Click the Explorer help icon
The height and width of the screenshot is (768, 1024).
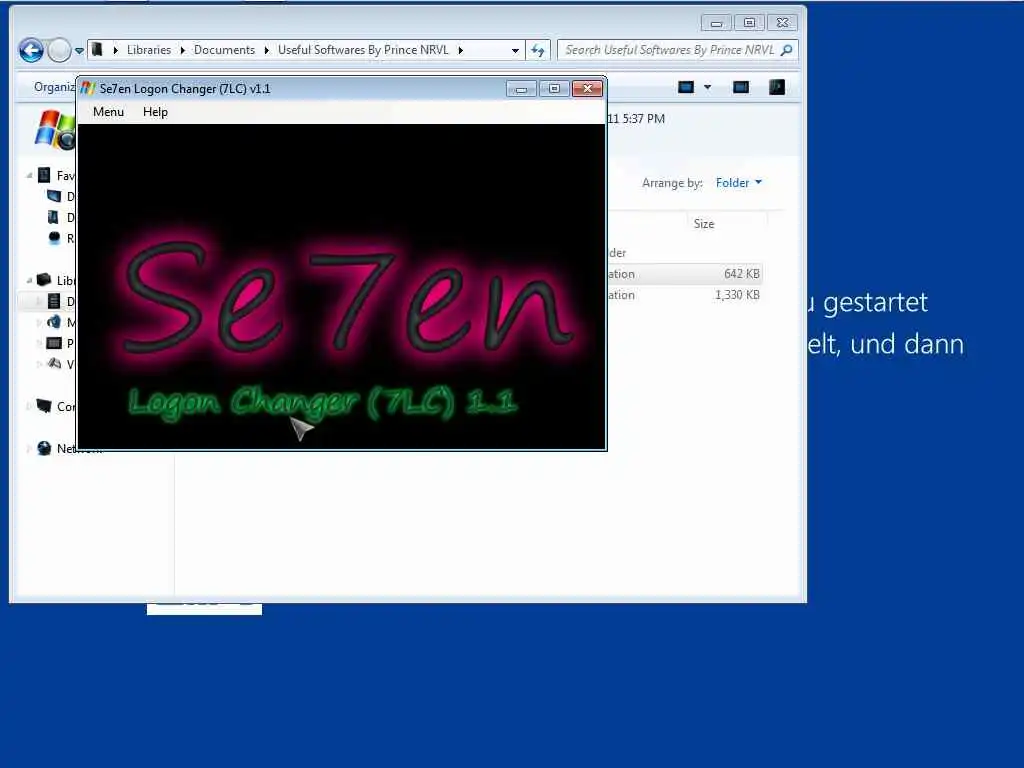tap(776, 87)
